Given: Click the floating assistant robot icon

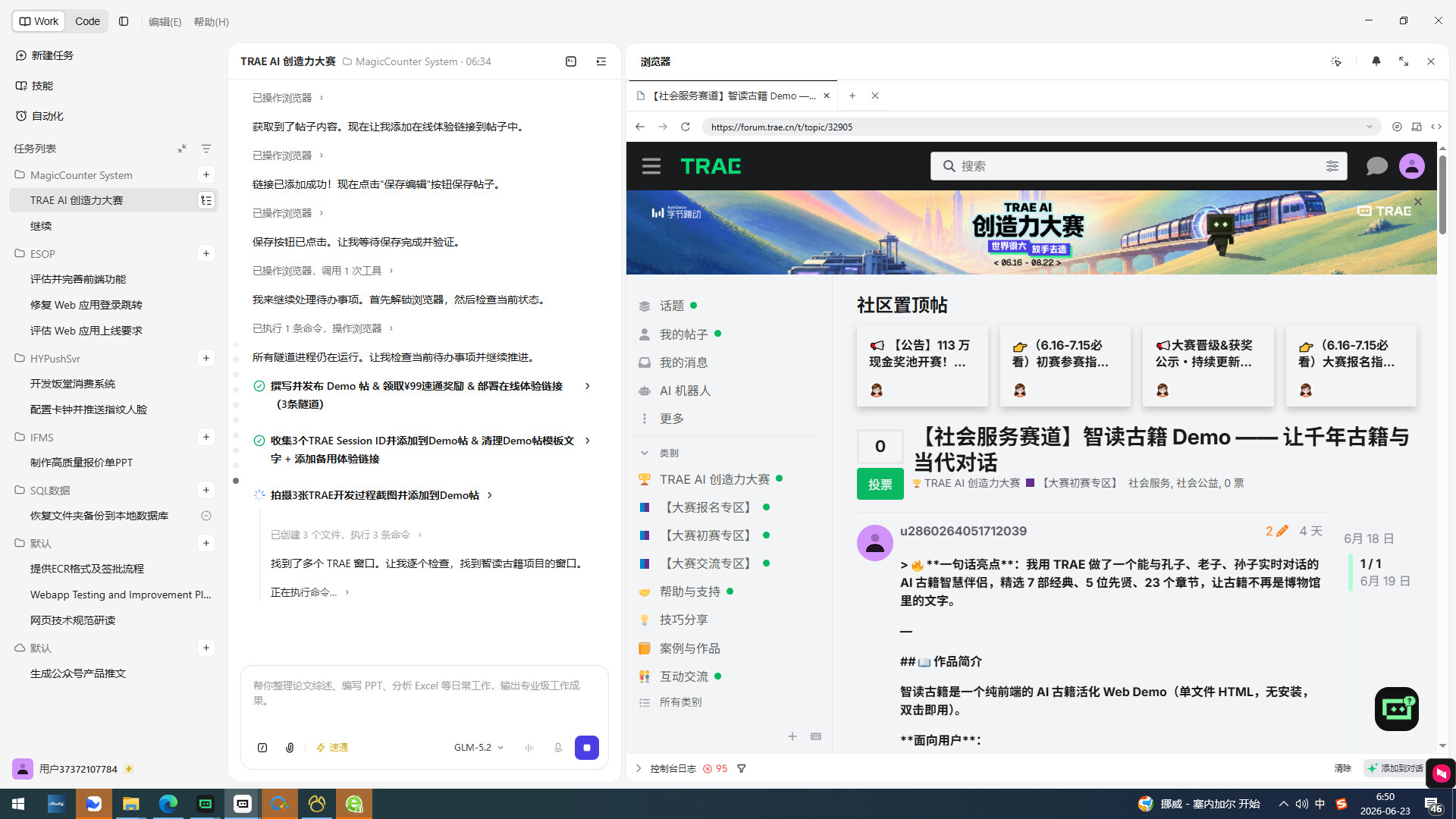Looking at the screenshot, I should coord(1397,709).
